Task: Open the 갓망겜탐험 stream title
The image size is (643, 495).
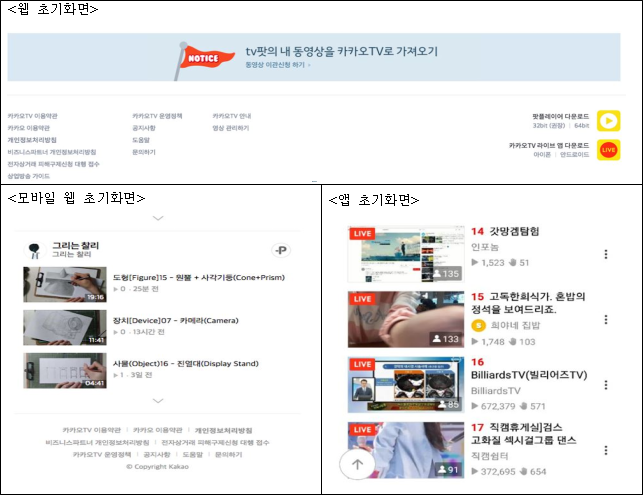Action: (514, 231)
